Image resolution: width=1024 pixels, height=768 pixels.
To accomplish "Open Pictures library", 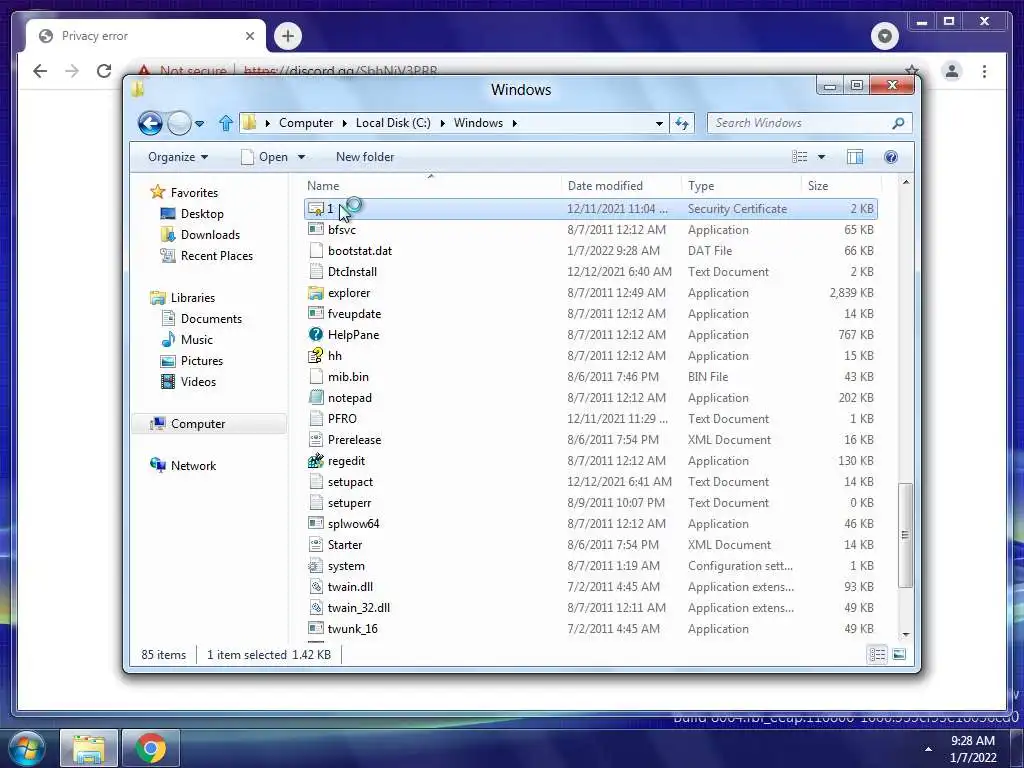I will (x=202, y=360).
